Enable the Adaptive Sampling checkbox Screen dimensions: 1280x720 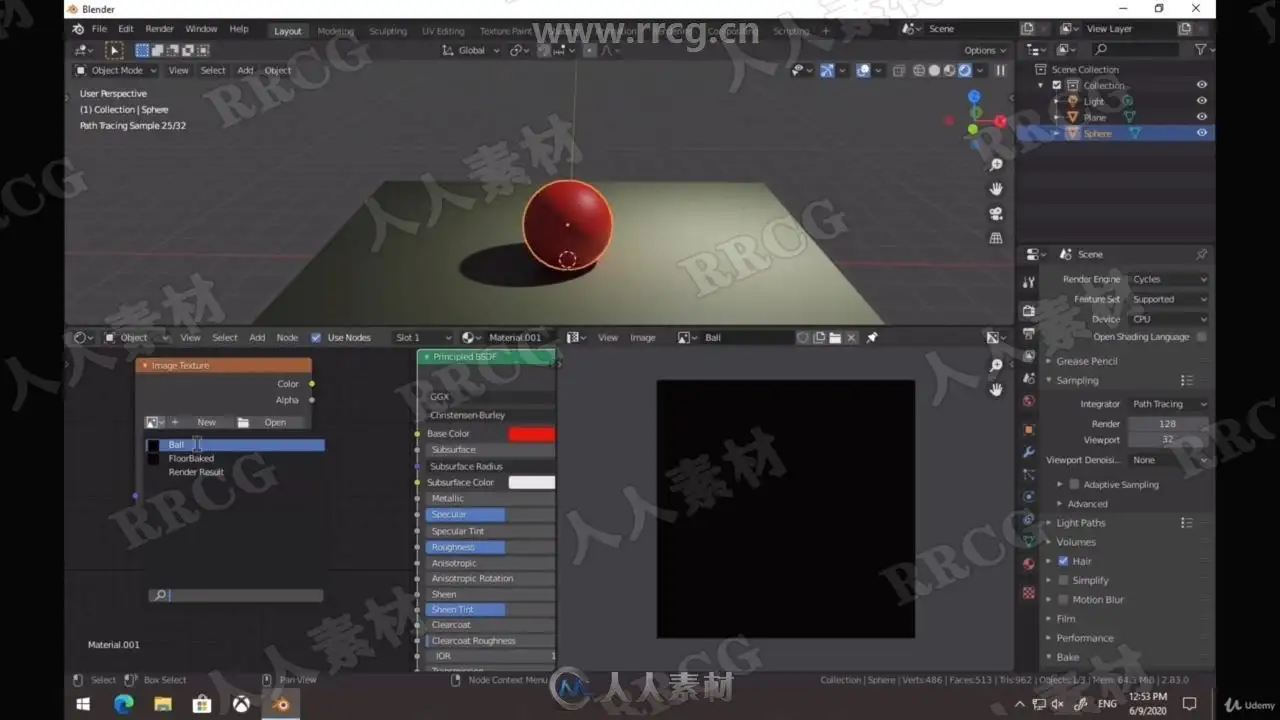[x=1074, y=485]
